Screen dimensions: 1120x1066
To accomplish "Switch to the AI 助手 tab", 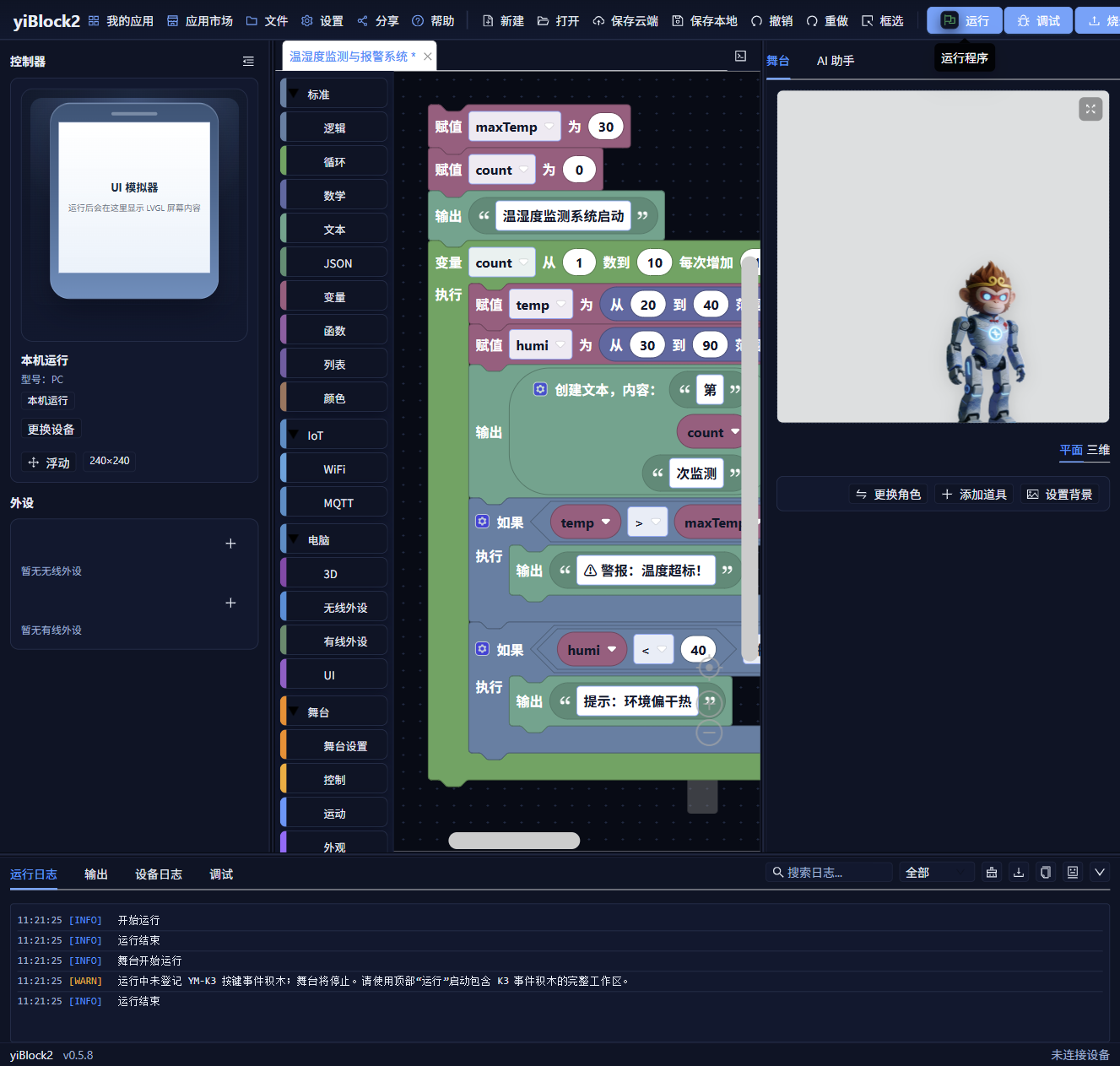I will 836,61.
